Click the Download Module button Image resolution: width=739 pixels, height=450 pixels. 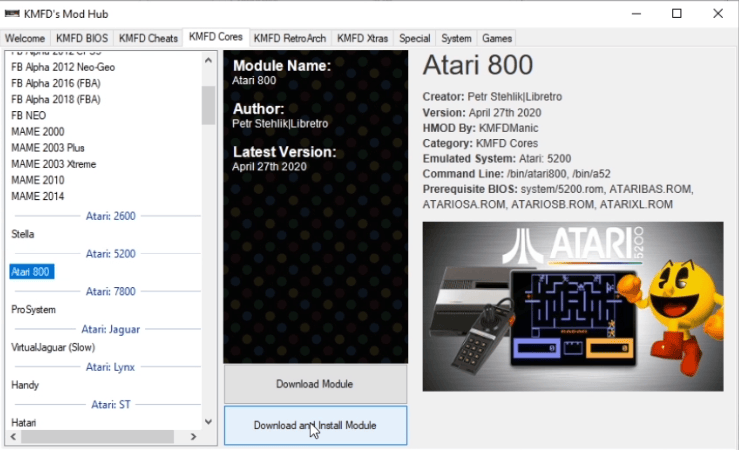pyautogui.click(x=315, y=384)
